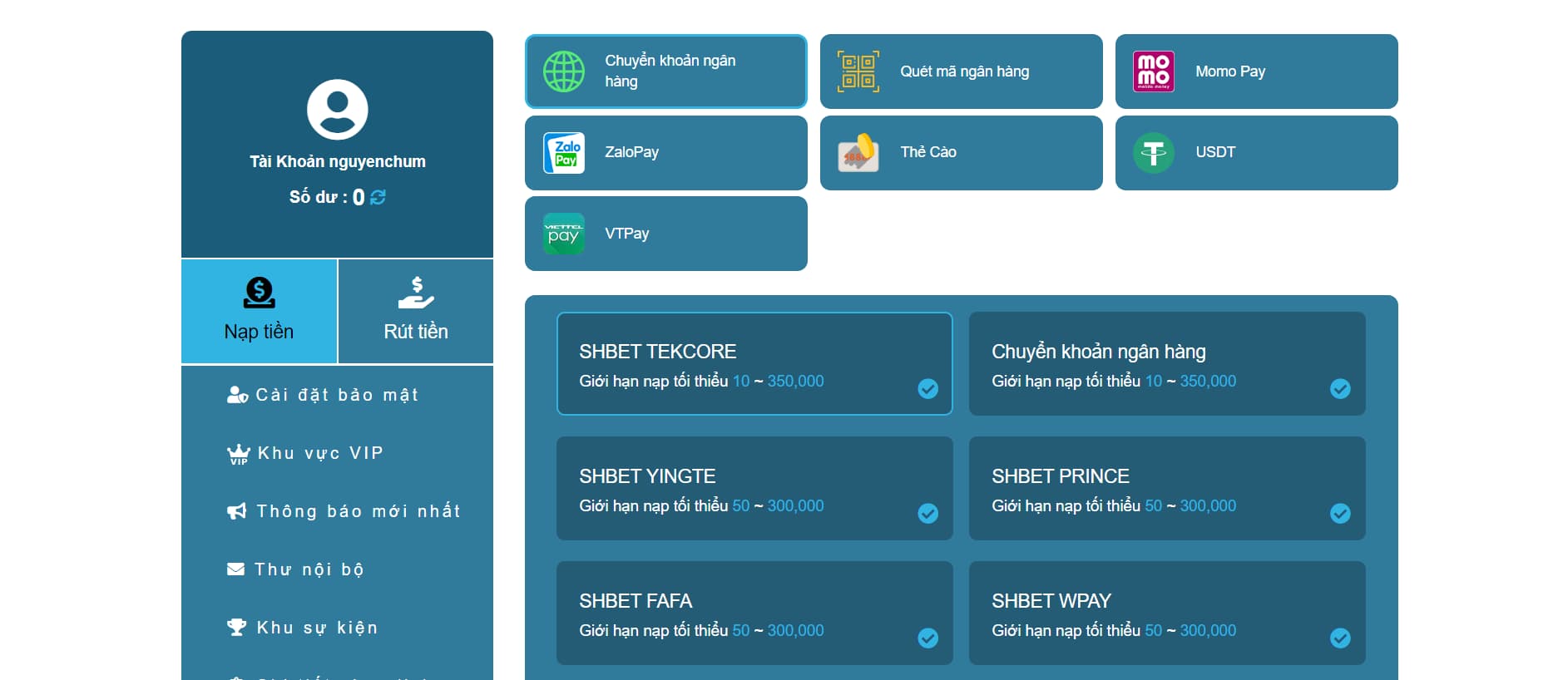Click the USDT Tether icon

(1154, 153)
